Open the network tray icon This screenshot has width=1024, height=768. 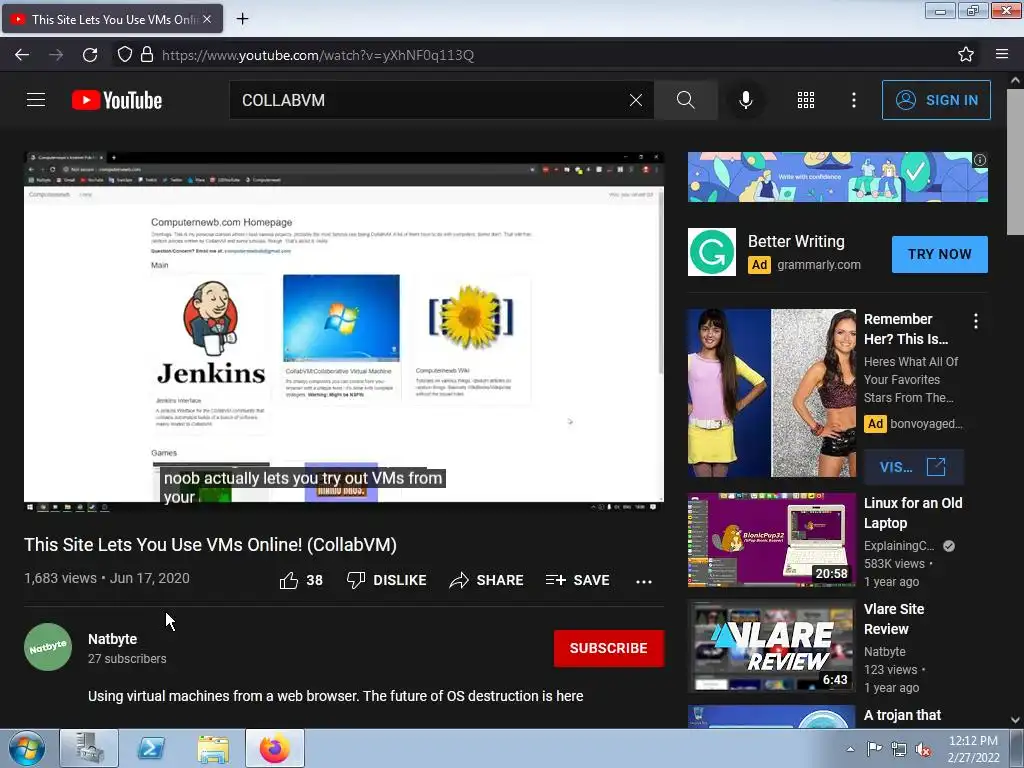[x=899, y=749]
